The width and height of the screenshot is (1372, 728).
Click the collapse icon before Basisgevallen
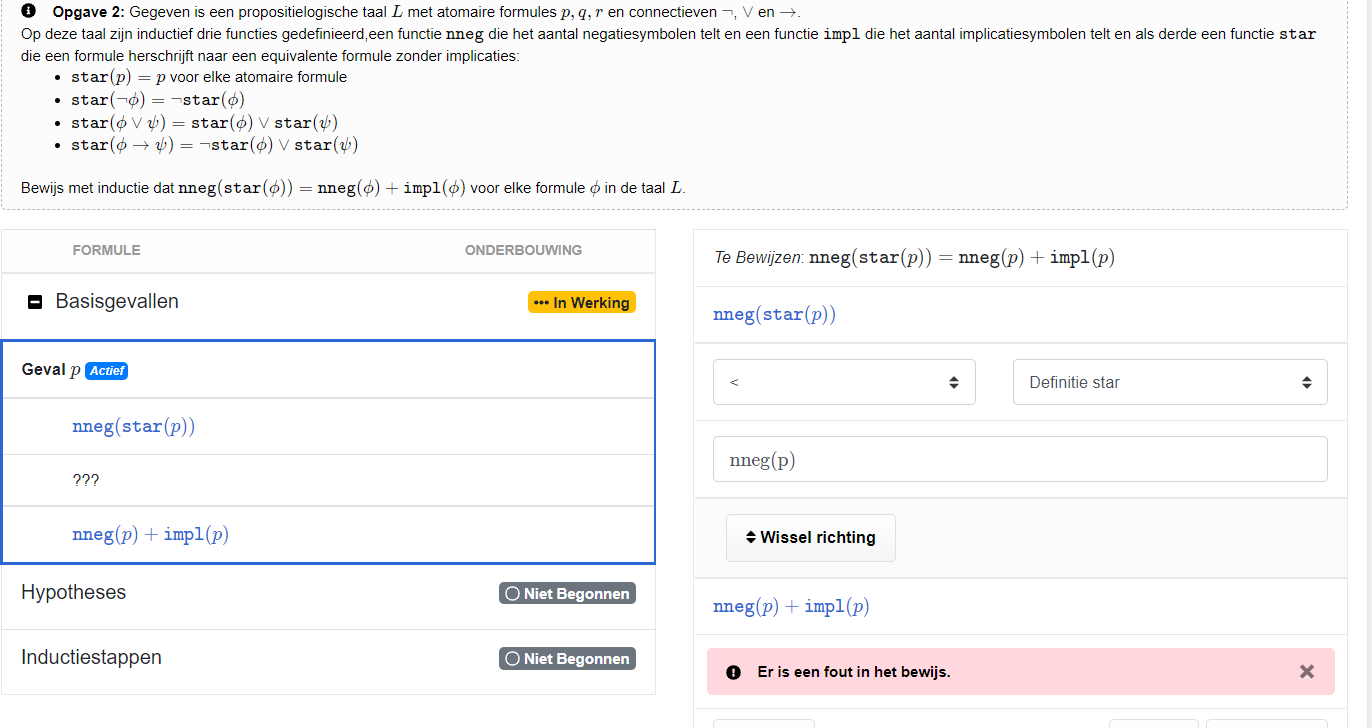[34, 301]
